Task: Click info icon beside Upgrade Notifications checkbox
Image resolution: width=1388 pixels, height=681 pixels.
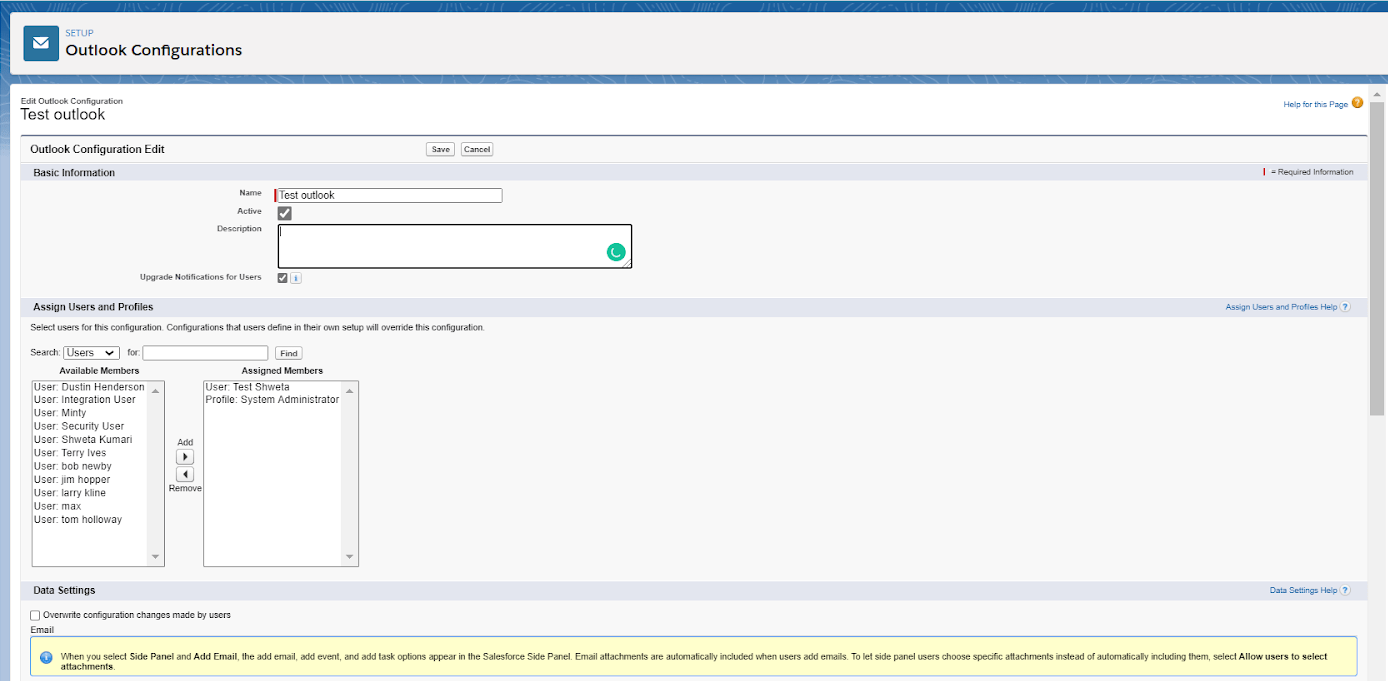Action: pyautogui.click(x=296, y=278)
